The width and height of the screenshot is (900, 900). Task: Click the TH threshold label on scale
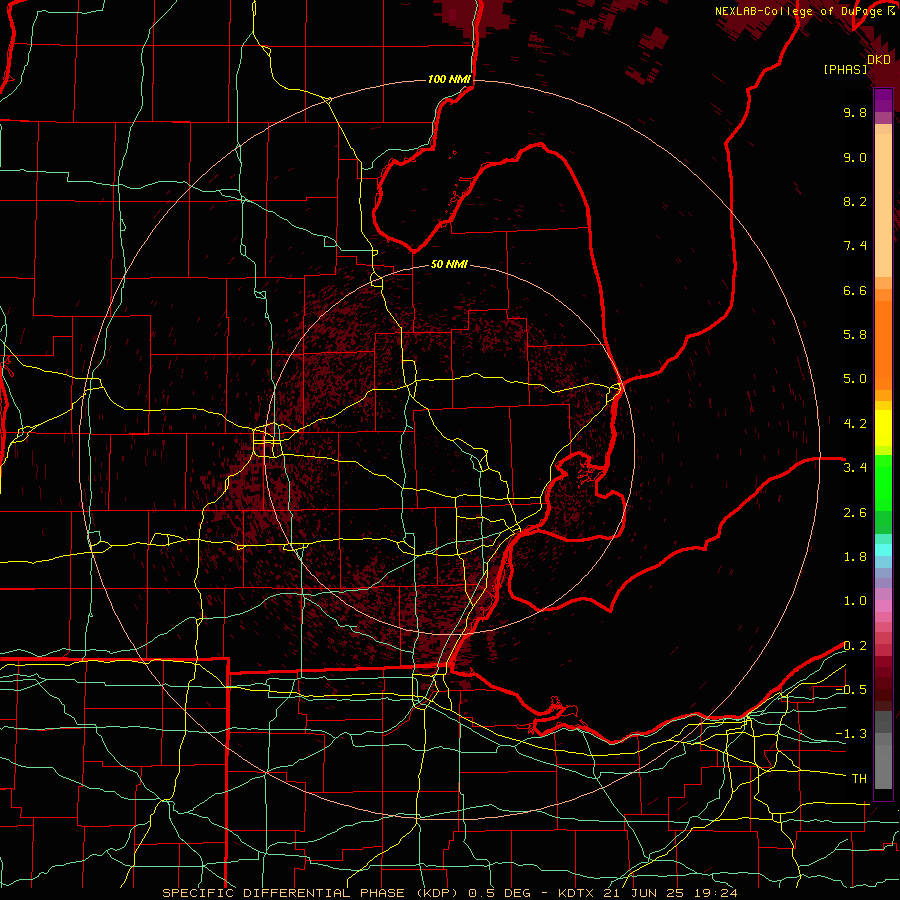pos(859,779)
